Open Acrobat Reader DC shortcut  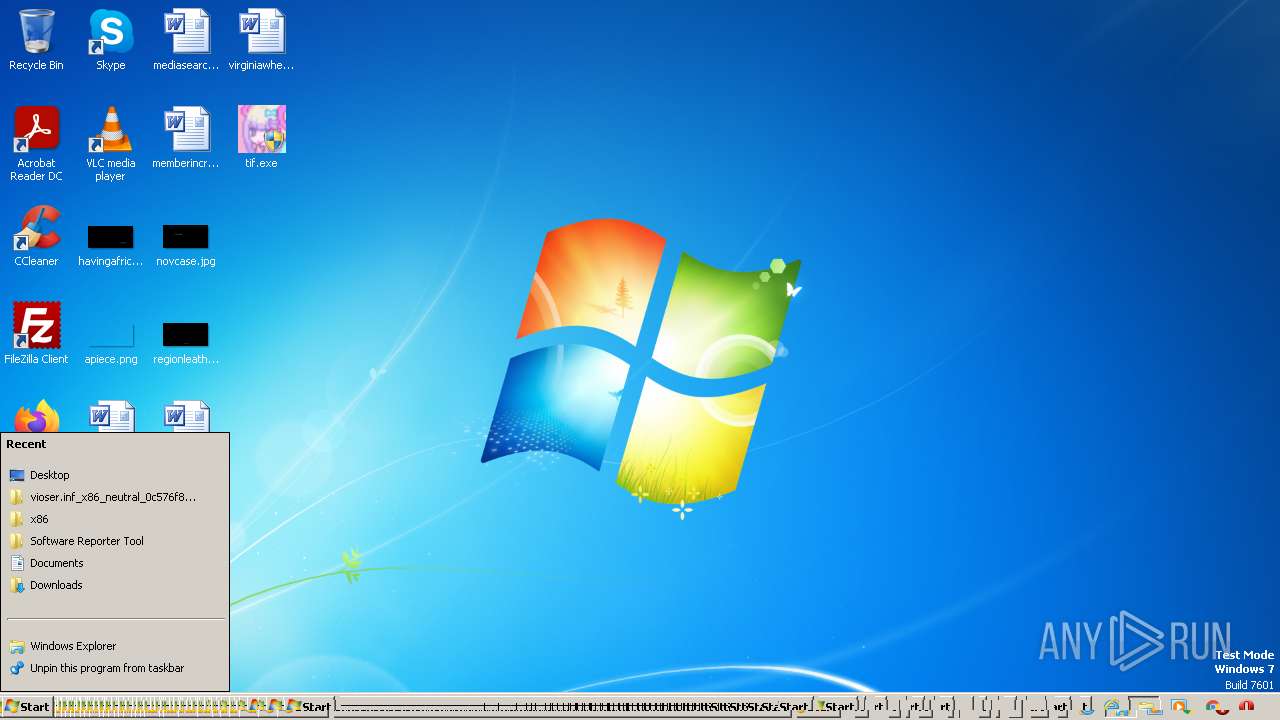[36, 144]
